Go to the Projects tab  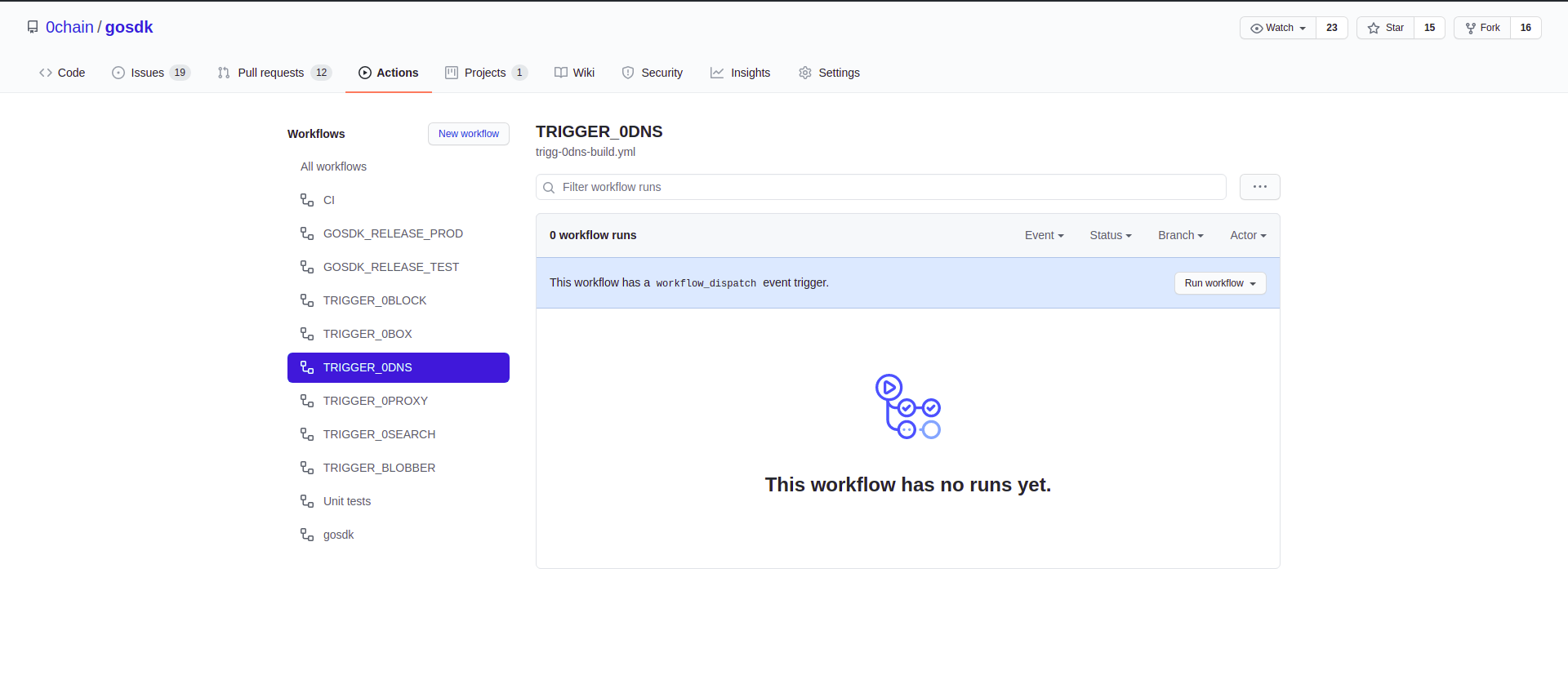pyautogui.click(x=486, y=73)
